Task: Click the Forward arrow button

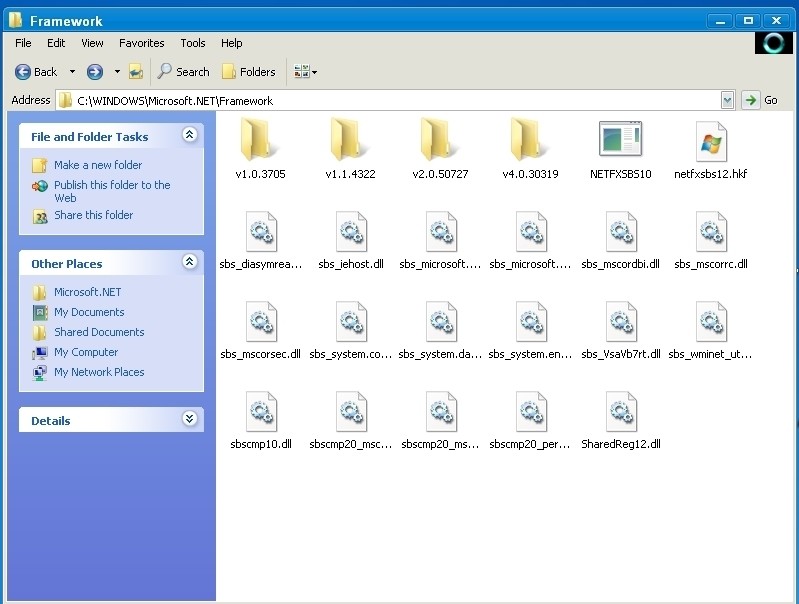Action: (x=95, y=72)
